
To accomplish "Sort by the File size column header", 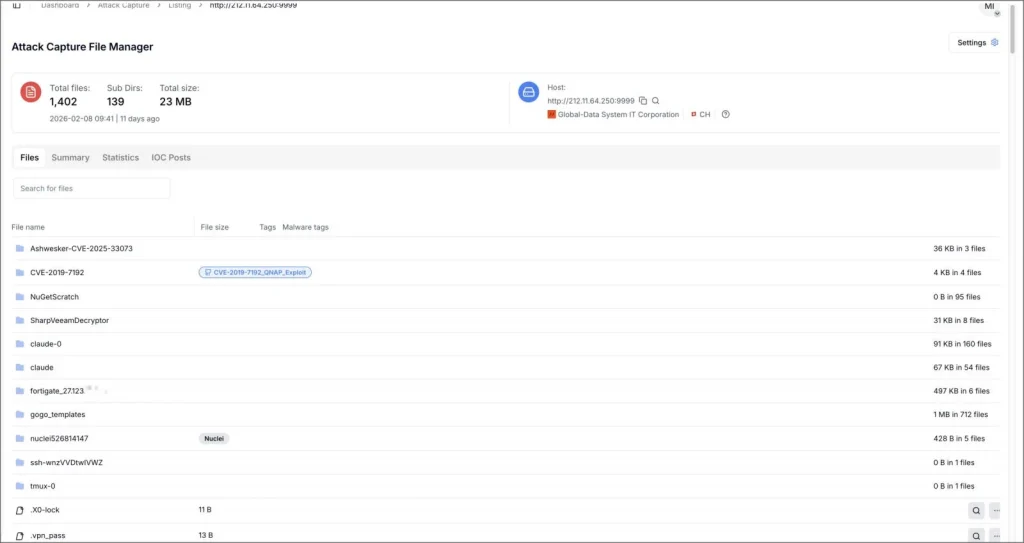I will [x=214, y=227].
